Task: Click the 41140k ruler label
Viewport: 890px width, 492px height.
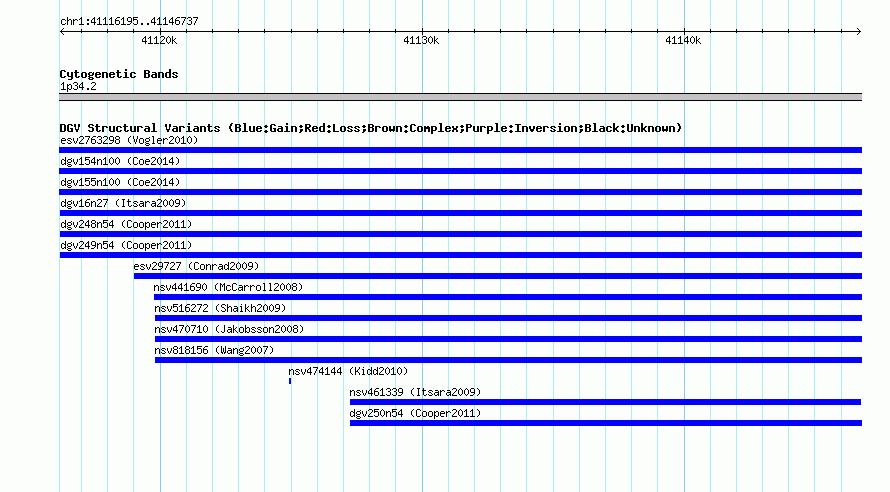Action: 683,40
